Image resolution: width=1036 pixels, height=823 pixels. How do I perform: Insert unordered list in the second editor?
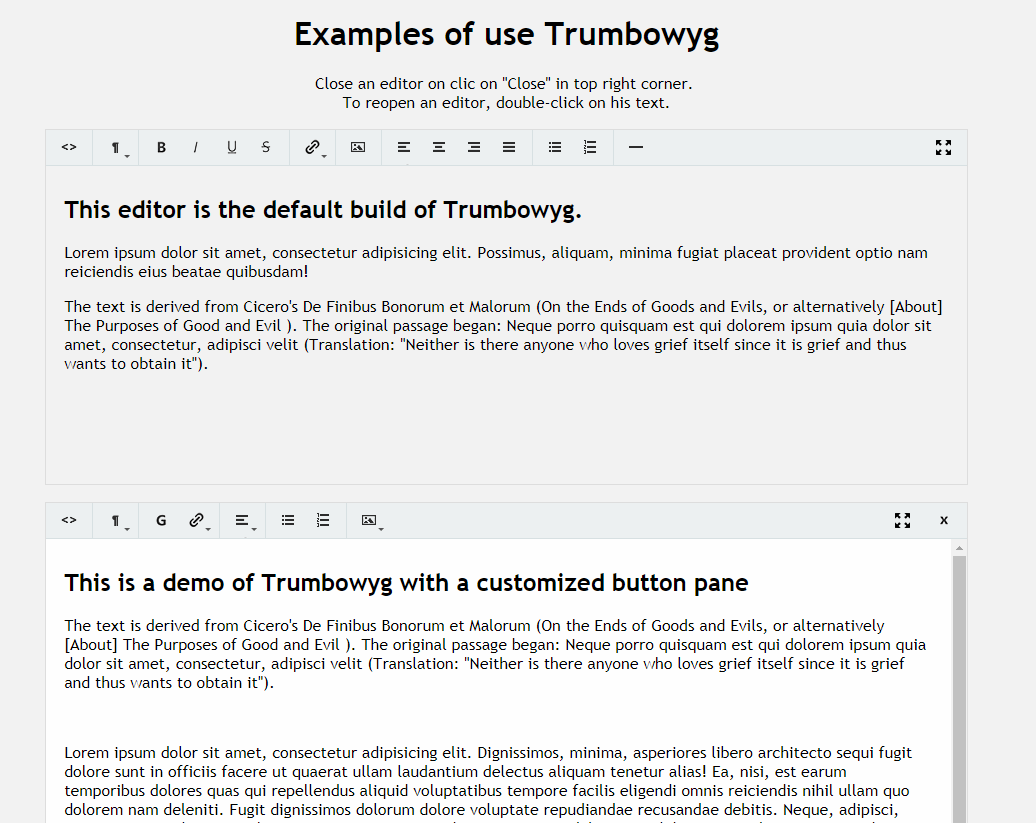(x=288, y=520)
